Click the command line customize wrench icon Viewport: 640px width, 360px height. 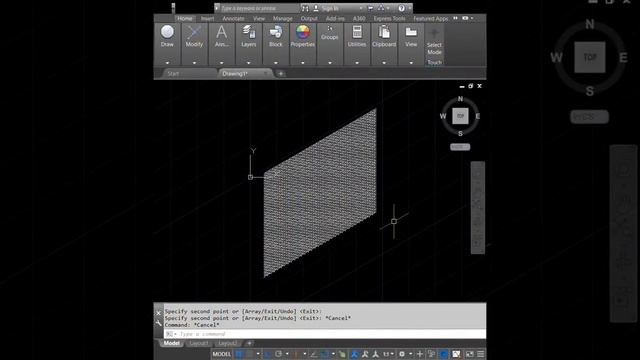point(158,323)
